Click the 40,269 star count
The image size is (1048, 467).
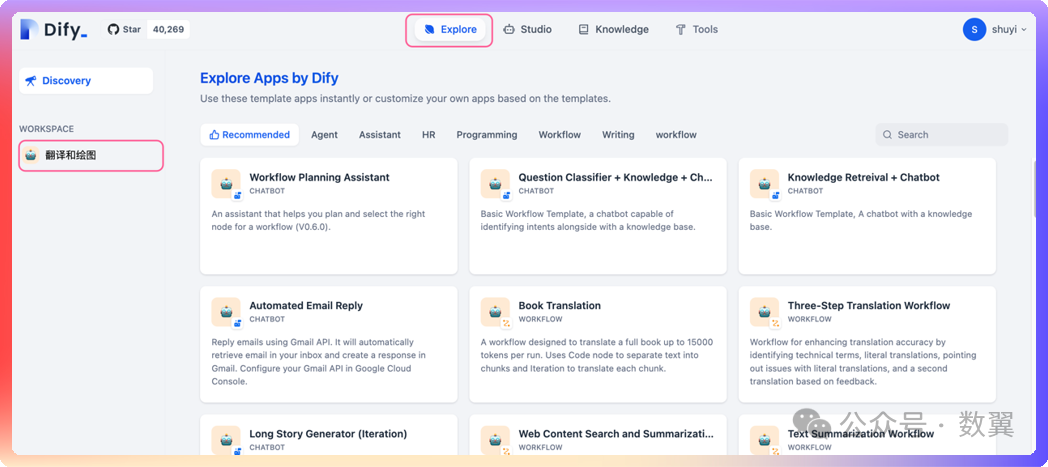tap(168, 29)
